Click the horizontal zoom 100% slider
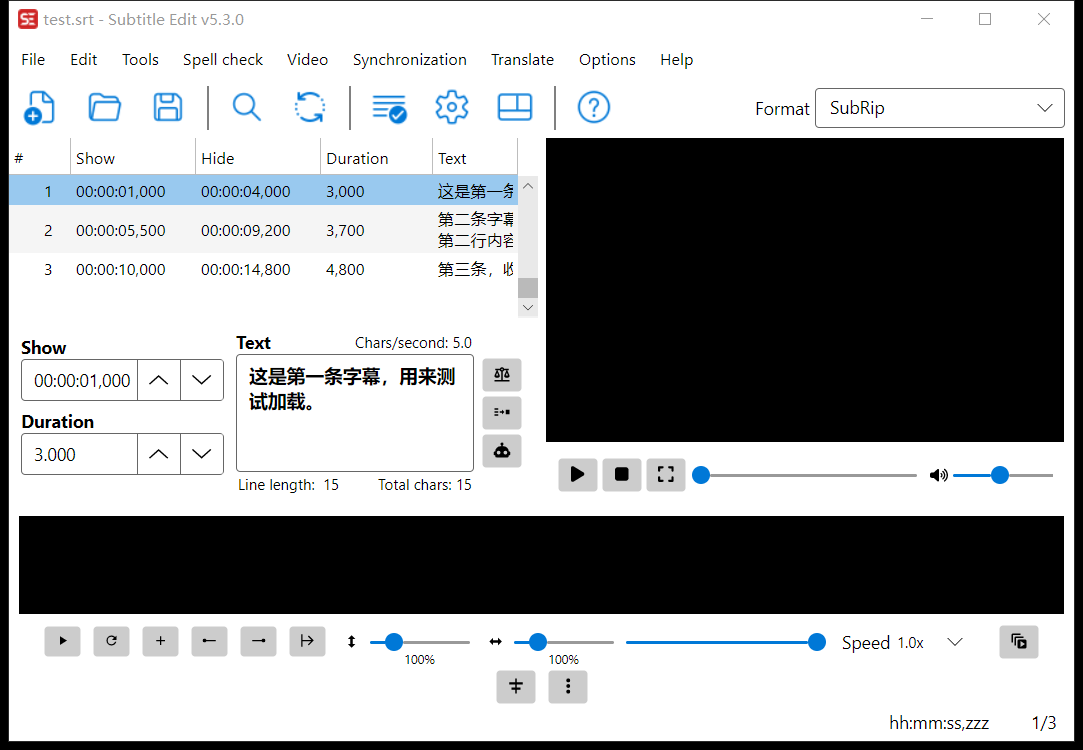The width and height of the screenshot is (1083, 750). click(x=564, y=642)
